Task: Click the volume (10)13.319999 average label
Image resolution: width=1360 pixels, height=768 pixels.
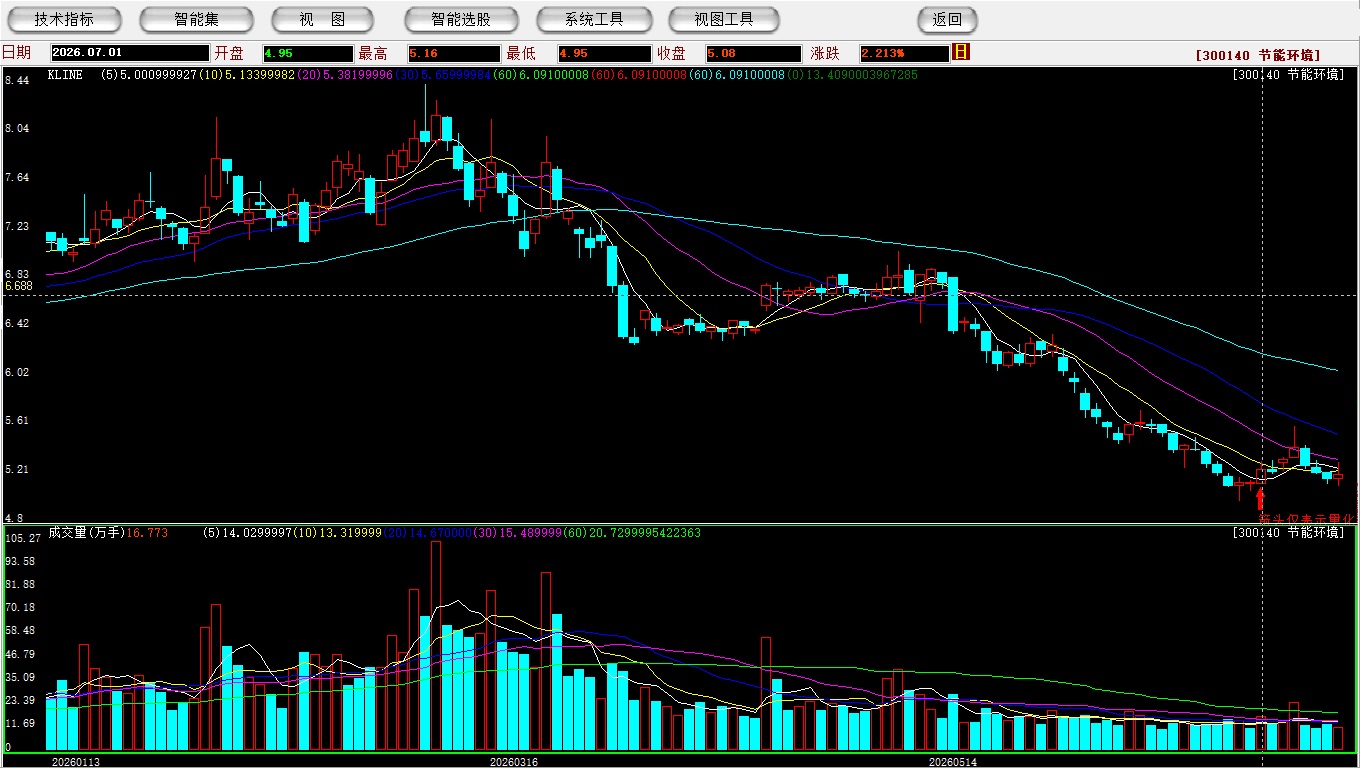Action: click(338, 533)
